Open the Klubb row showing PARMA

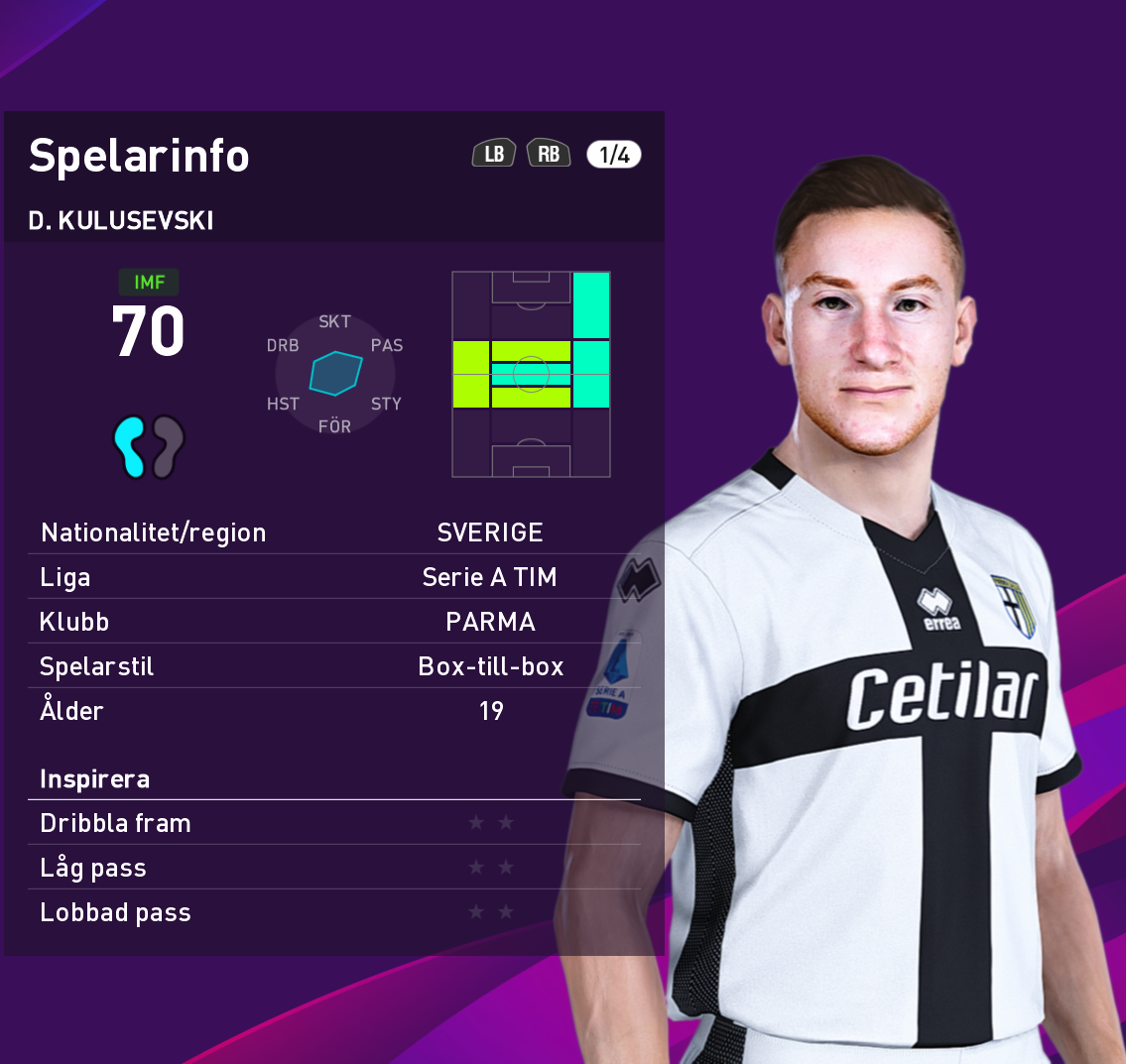334,621
